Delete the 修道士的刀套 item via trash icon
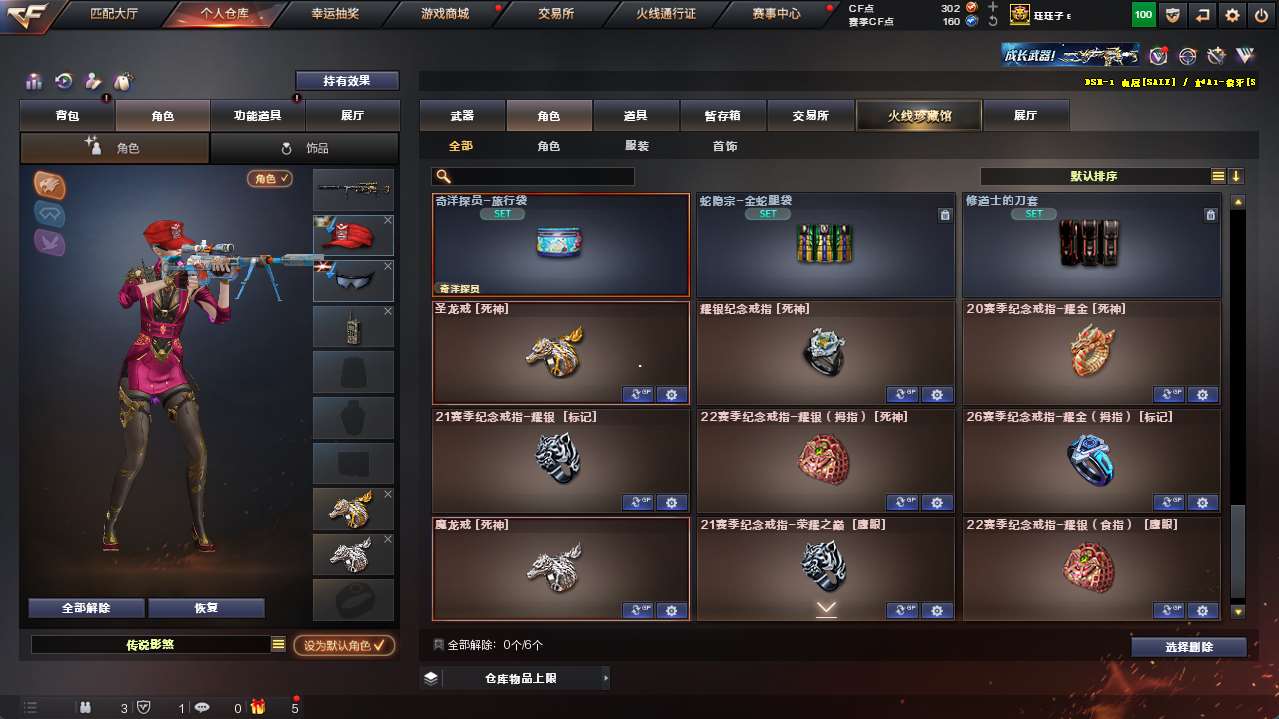Image resolution: width=1279 pixels, height=719 pixels. pyautogui.click(x=1210, y=215)
